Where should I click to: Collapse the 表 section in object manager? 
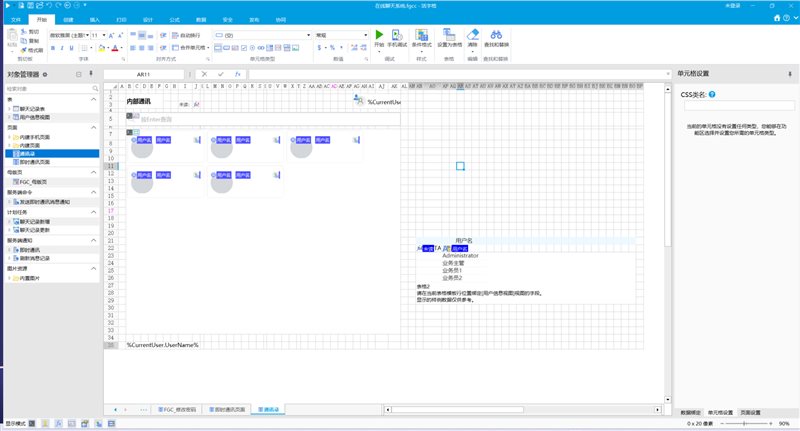93,99
